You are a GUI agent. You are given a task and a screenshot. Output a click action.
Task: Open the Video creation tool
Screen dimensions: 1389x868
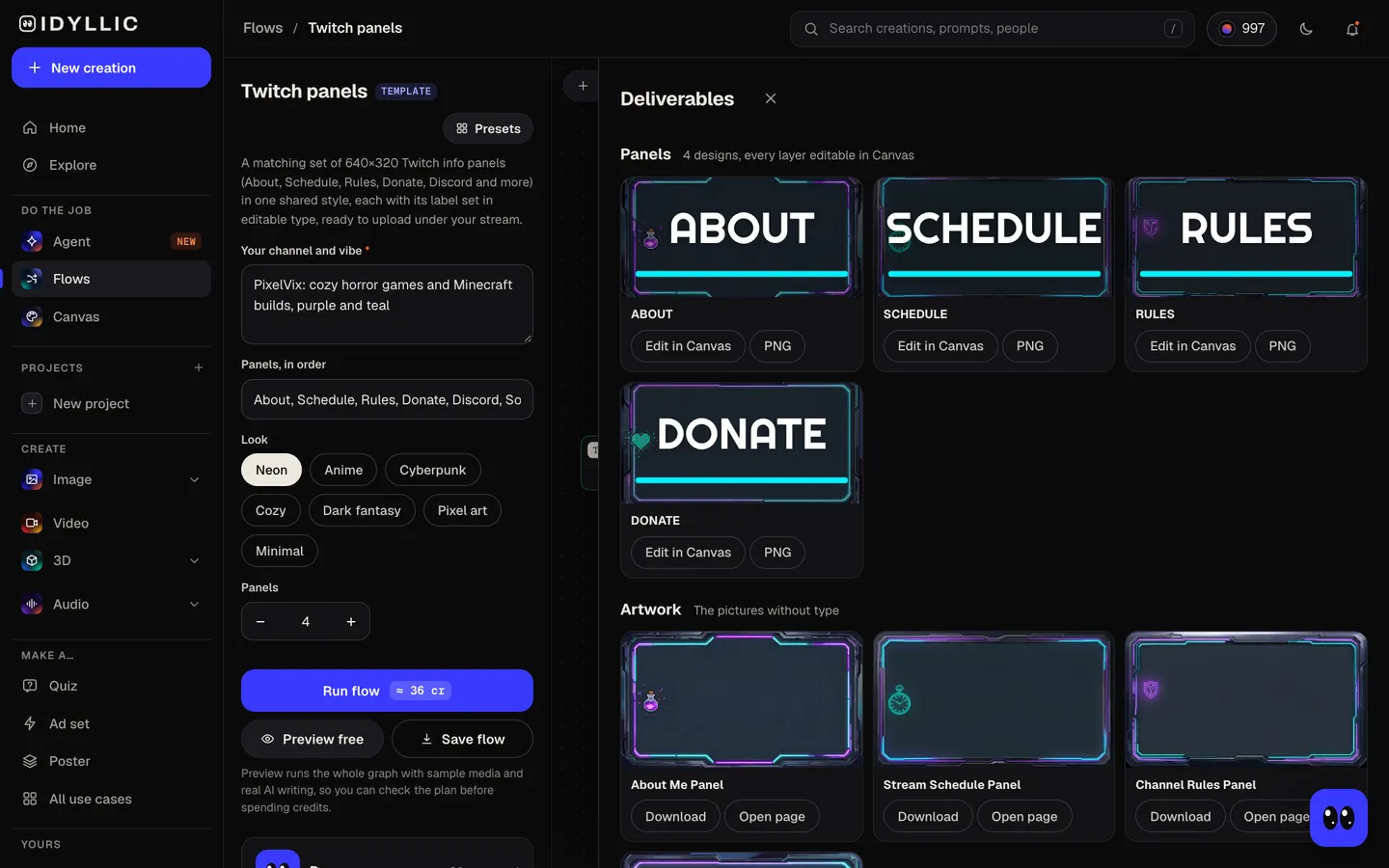click(x=111, y=523)
